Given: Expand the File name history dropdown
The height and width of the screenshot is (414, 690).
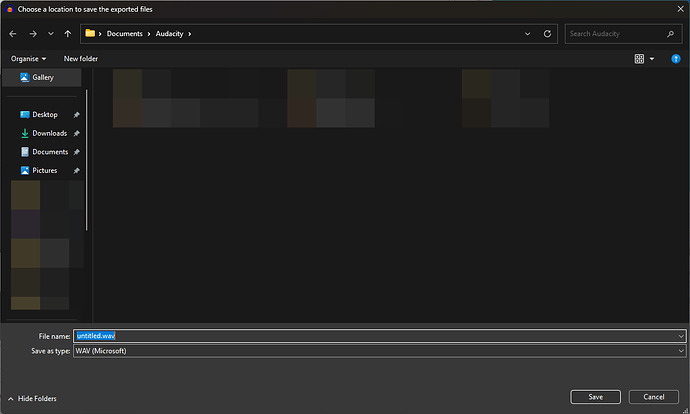Looking at the screenshot, I should tap(681, 336).
